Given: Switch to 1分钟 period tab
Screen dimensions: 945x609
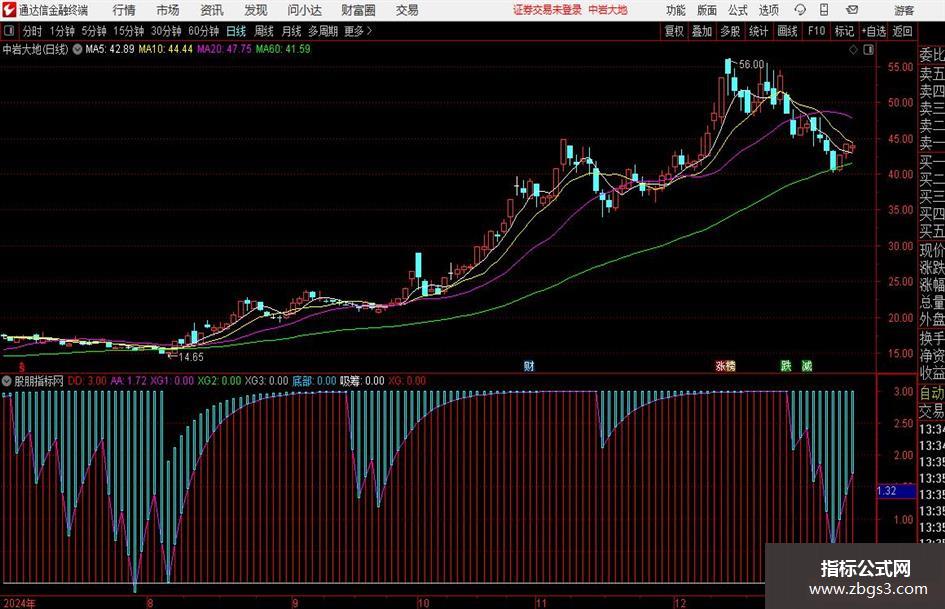Looking at the screenshot, I should click(x=62, y=31).
